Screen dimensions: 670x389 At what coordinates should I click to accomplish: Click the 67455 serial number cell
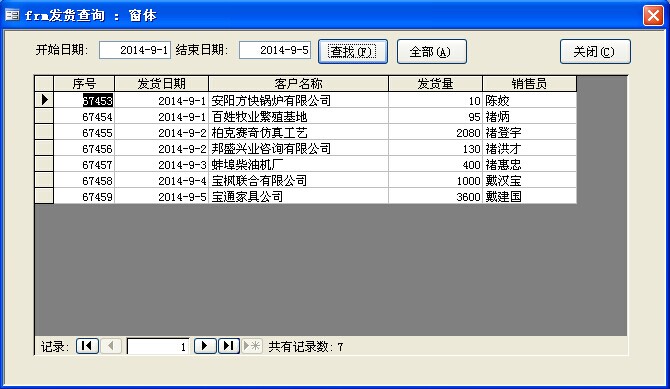(x=84, y=133)
